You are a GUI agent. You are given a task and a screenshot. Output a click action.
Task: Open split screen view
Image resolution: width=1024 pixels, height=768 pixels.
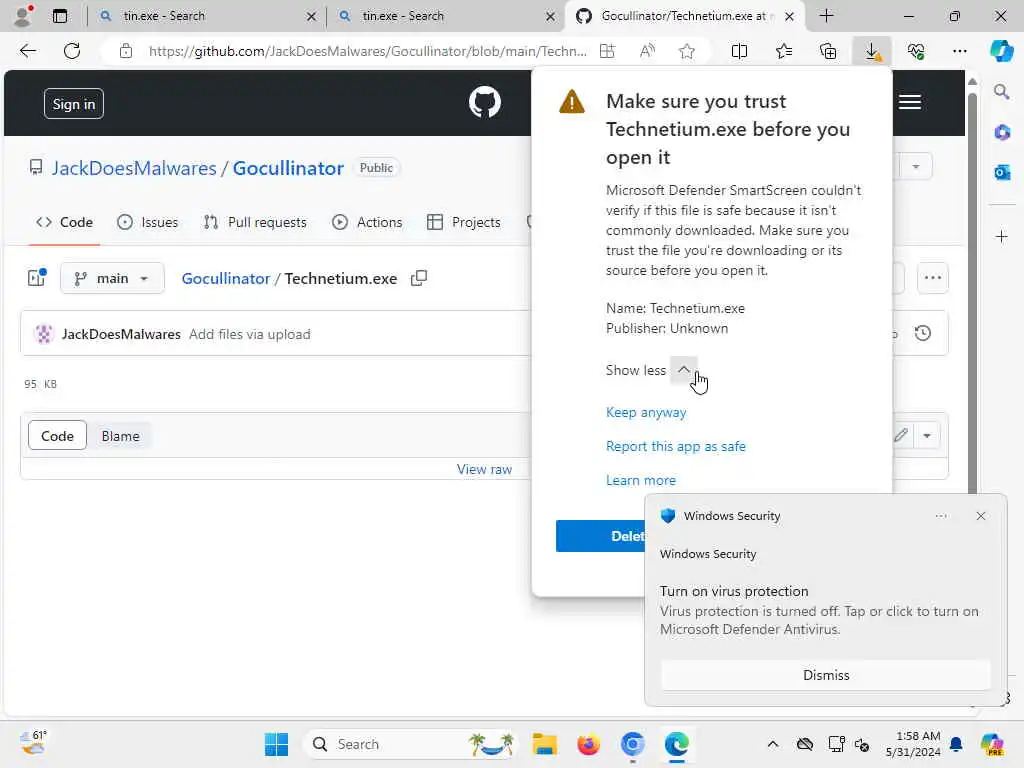click(739, 51)
